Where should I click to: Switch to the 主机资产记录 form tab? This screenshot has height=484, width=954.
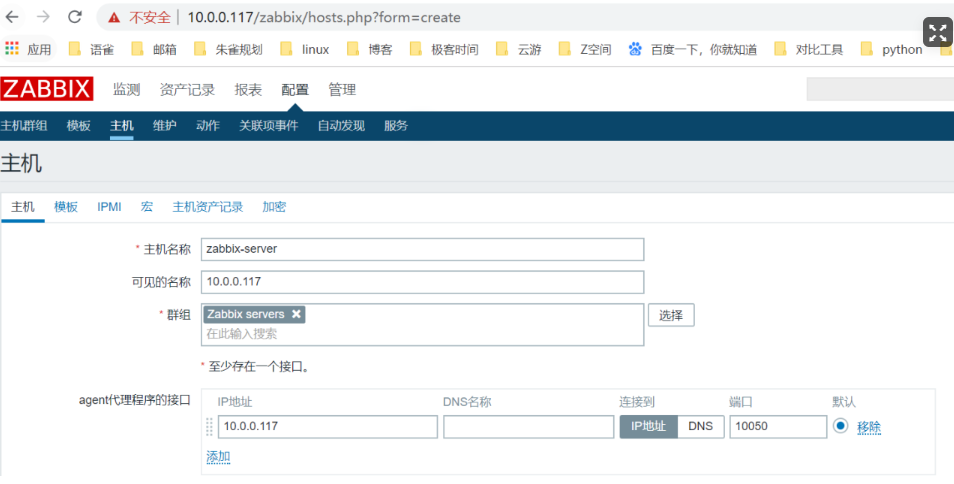coord(208,207)
